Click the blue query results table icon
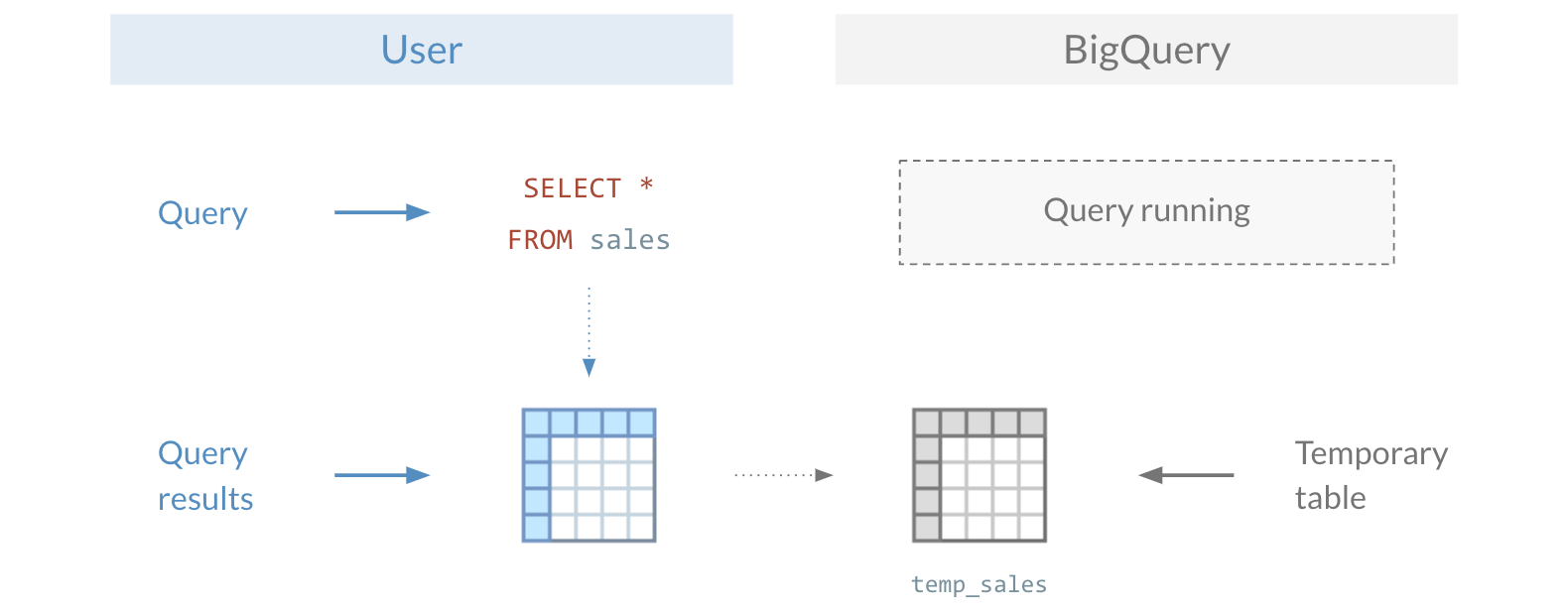Image resolution: width=1568 pixels, height=613 pixels. click(x=588, y=475)
